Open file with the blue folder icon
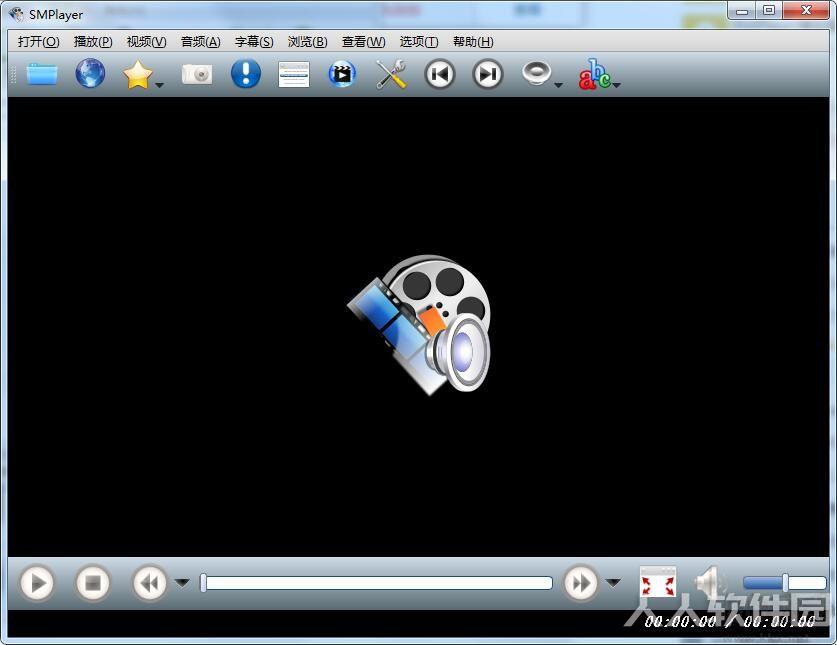Viewport: 837px width, 645px height. pos(42,74)
